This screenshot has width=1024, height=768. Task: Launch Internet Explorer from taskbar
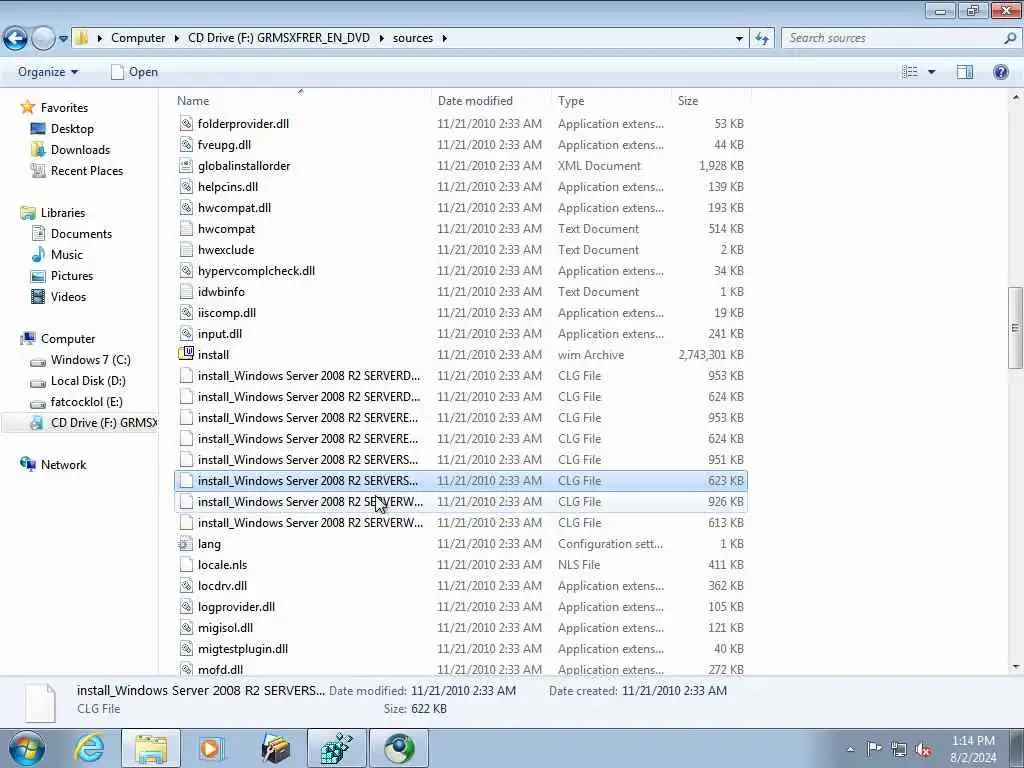pyautogui.click(x=89, y=748)
